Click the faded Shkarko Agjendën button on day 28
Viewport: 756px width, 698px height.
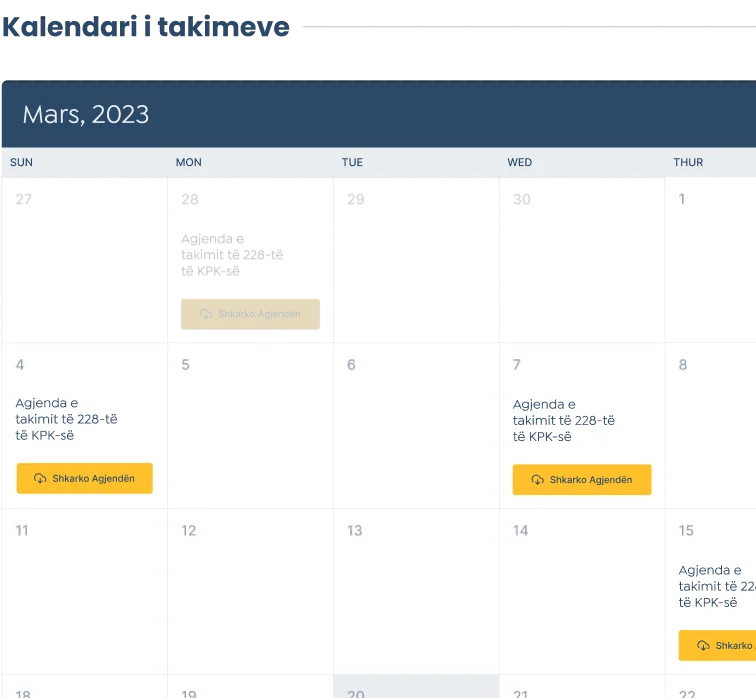point(250,314)
